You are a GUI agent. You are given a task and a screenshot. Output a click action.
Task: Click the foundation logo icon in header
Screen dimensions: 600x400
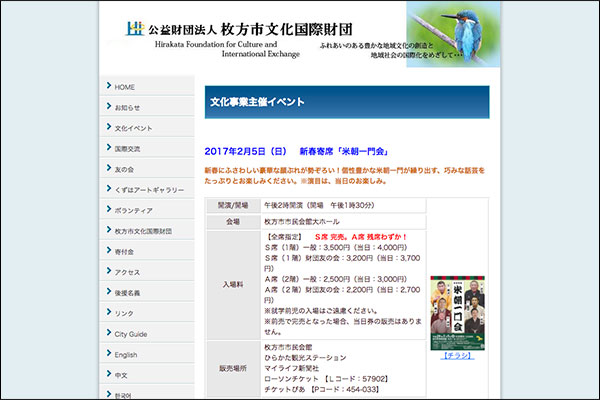pyautogui.click(x=135, y=28)
